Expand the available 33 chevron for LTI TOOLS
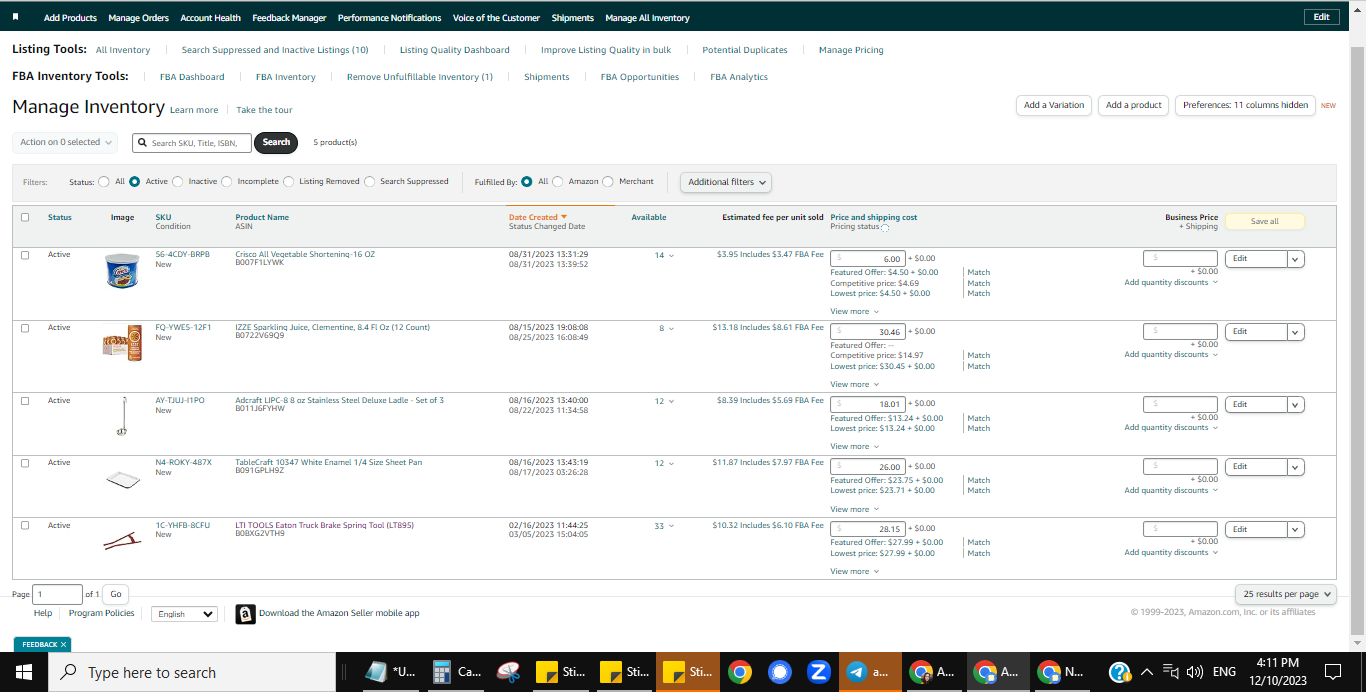Viewport: 1366px width, 692px height. coord(671,527)
